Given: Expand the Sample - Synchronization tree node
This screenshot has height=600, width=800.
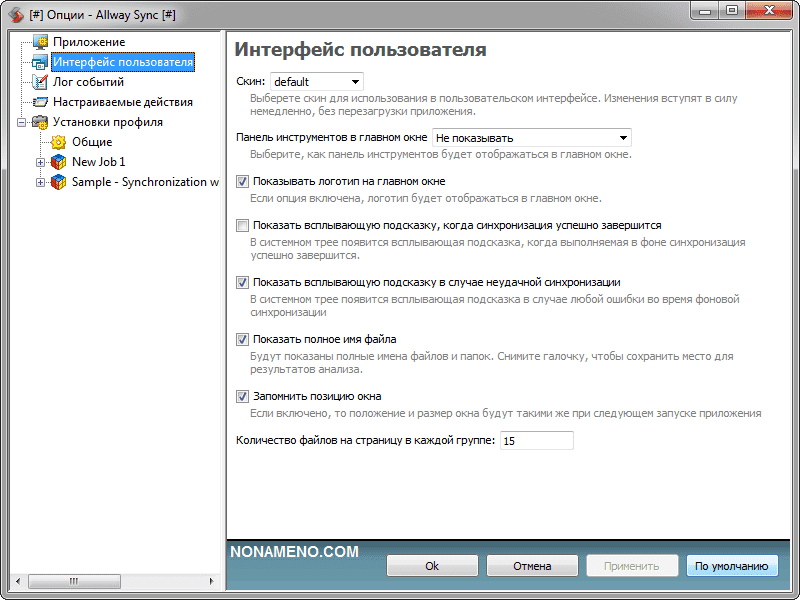Looking at the screenshot, I should point(41,182).
